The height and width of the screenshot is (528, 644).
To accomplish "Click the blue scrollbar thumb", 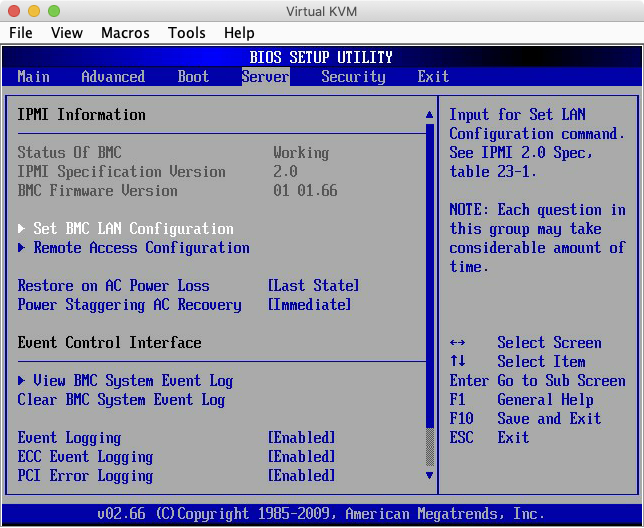I will point(430,276).
